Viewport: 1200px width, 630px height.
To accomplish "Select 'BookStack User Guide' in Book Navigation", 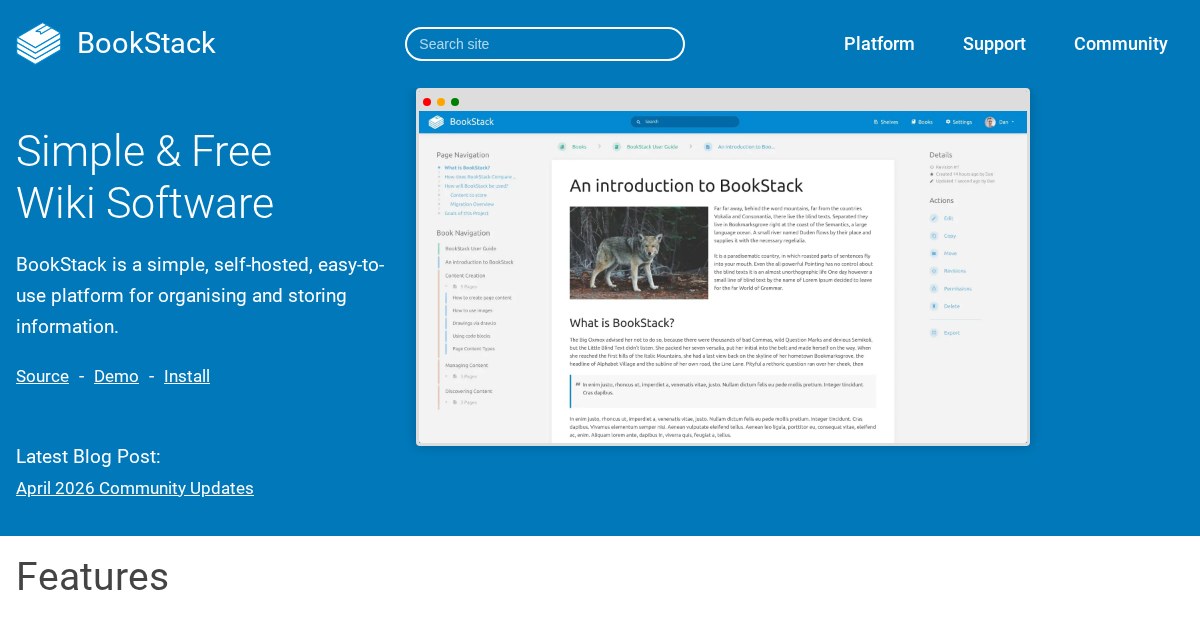I will point(471,248).
